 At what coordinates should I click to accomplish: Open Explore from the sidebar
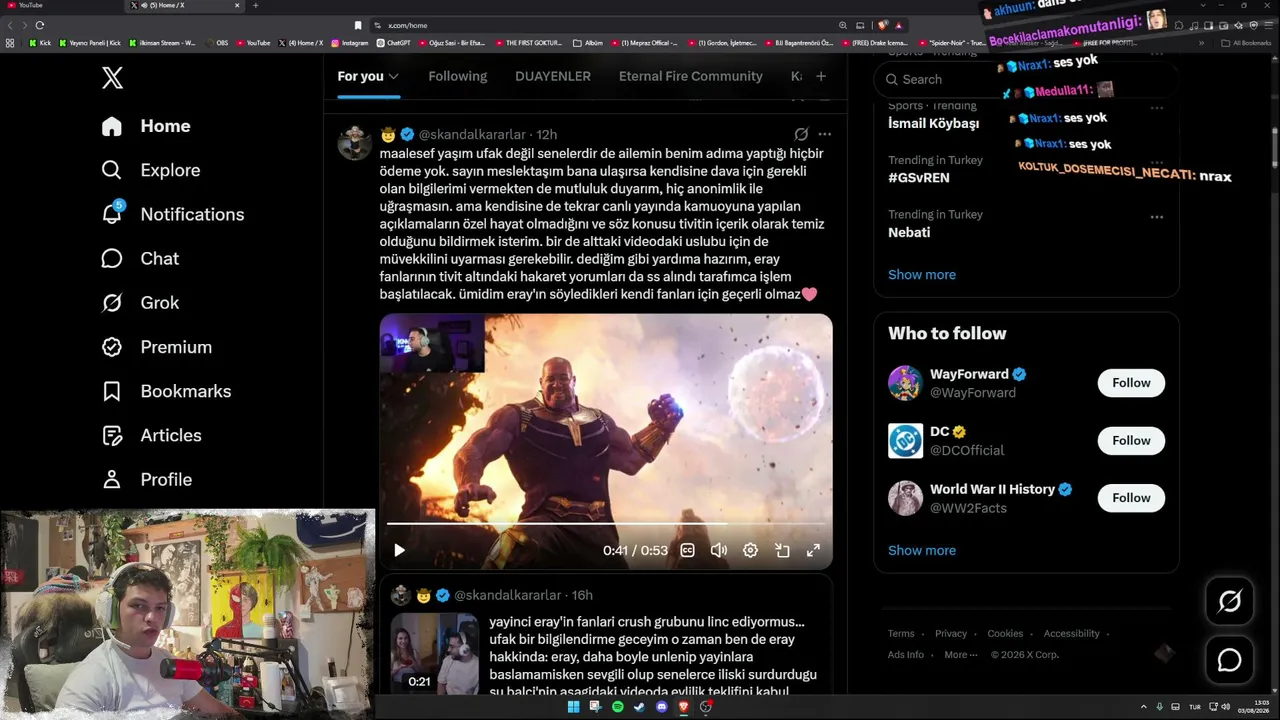(151, 170)
